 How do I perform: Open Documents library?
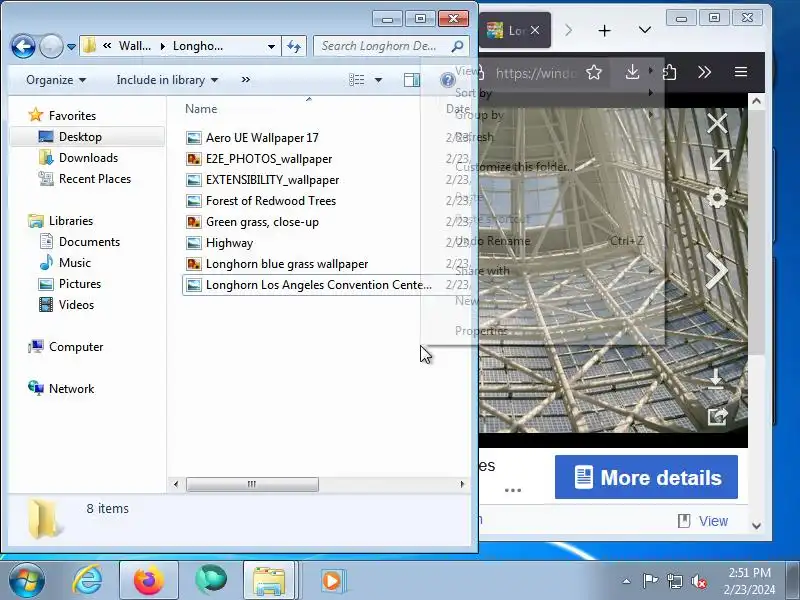point(89,242)
